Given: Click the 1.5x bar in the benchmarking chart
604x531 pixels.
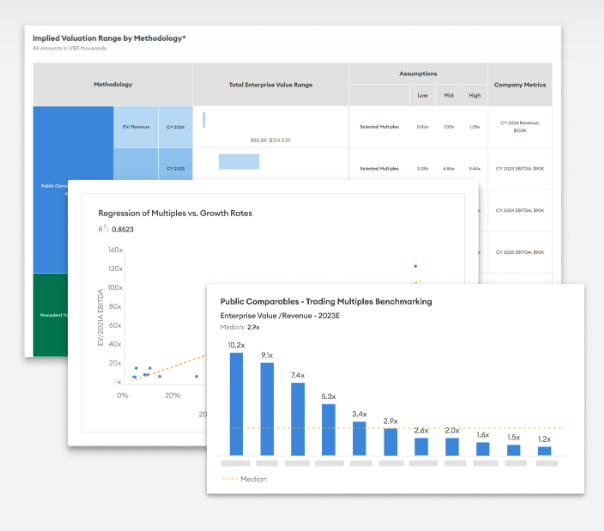Looking at the screenshot, I should [513, 450].
